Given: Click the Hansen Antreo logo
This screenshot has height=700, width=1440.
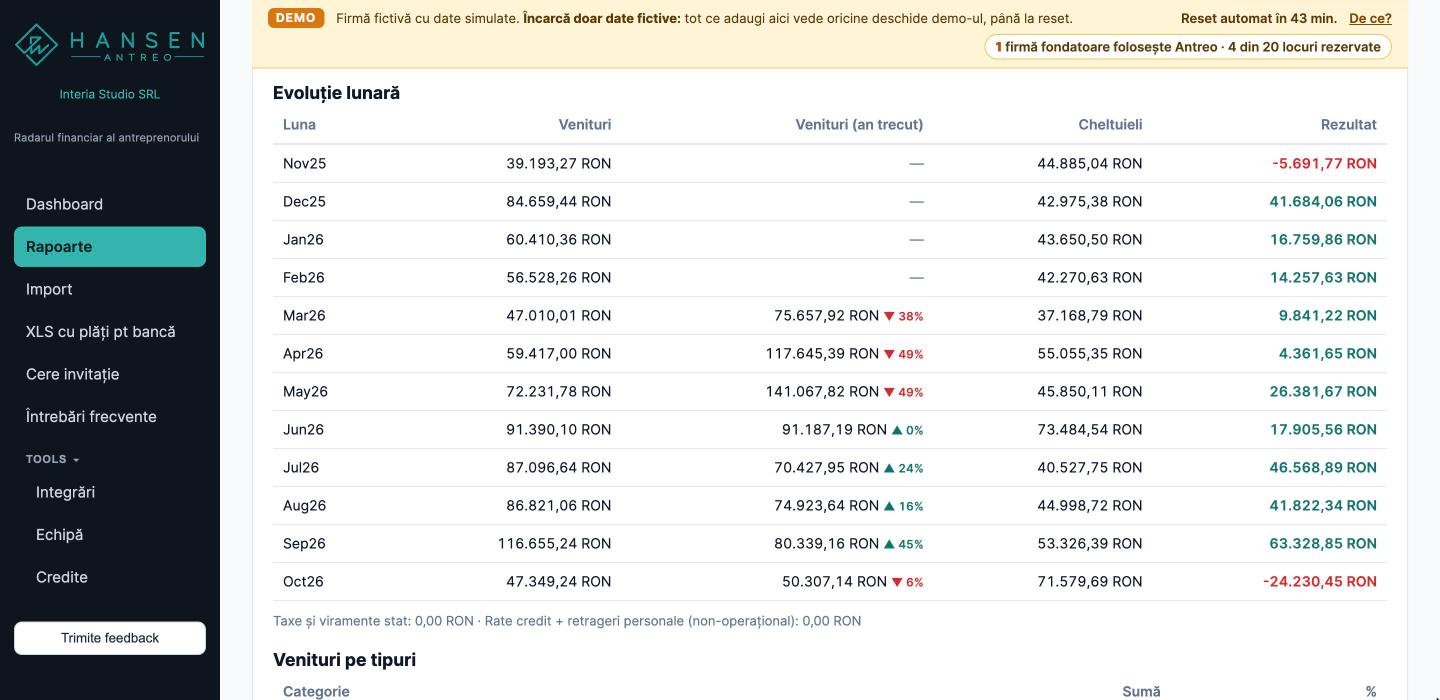Looking at the screenshot, I should [110, 45].
